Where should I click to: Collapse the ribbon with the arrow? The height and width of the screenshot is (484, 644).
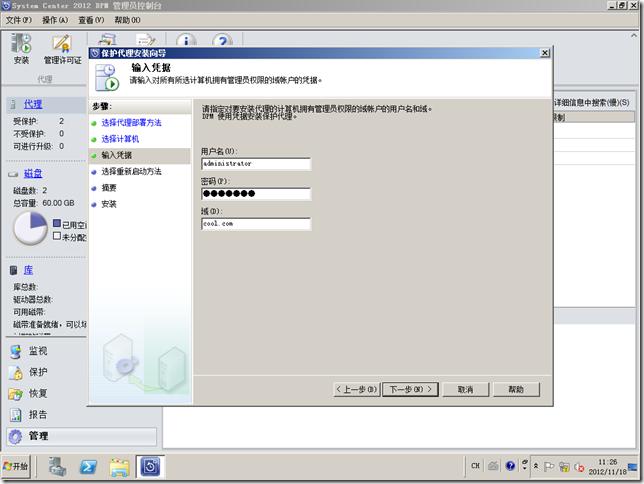(633, 36)
